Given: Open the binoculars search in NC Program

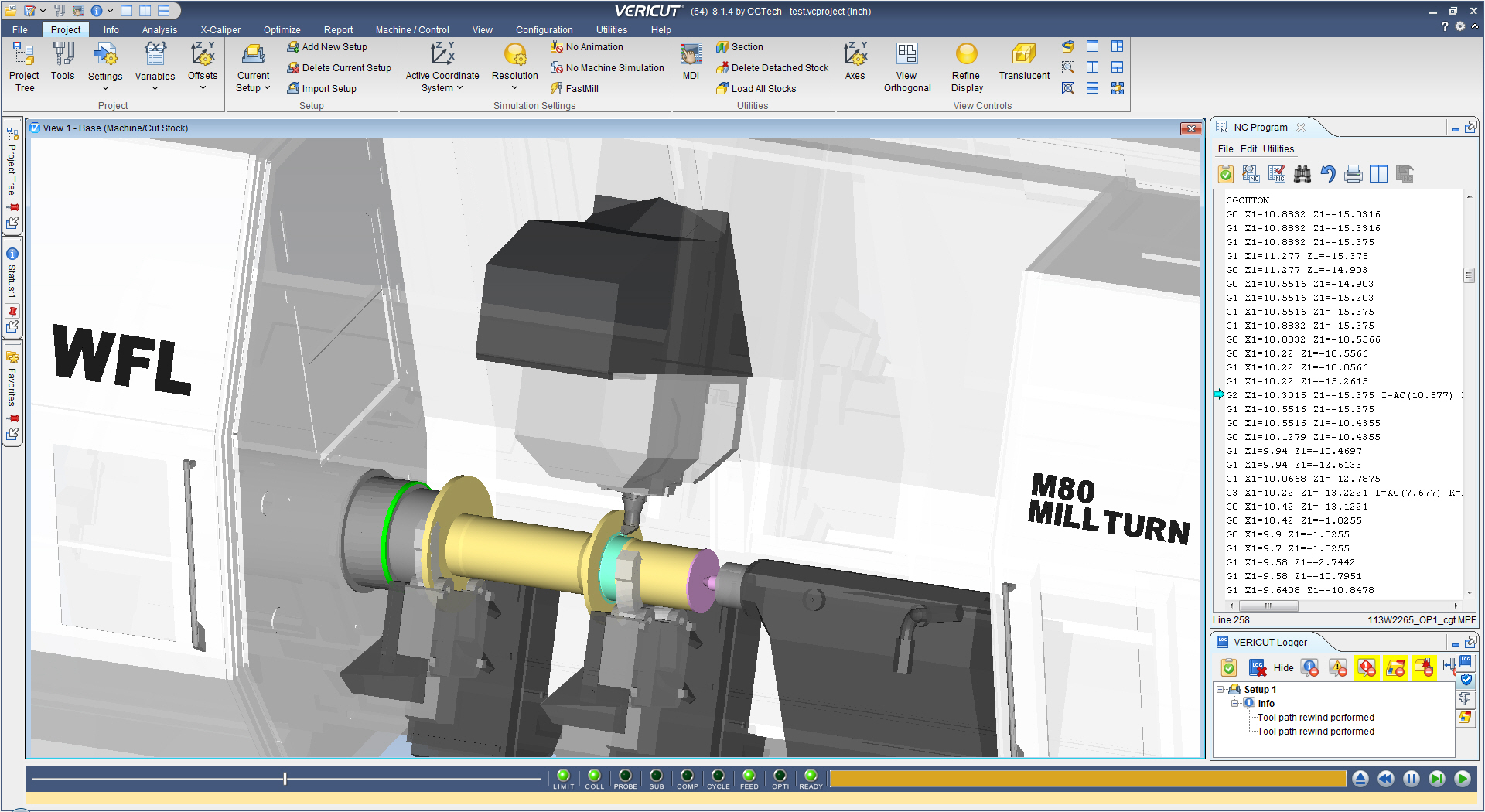Looking at the screenshot, I should click(x=1302, y=174).
